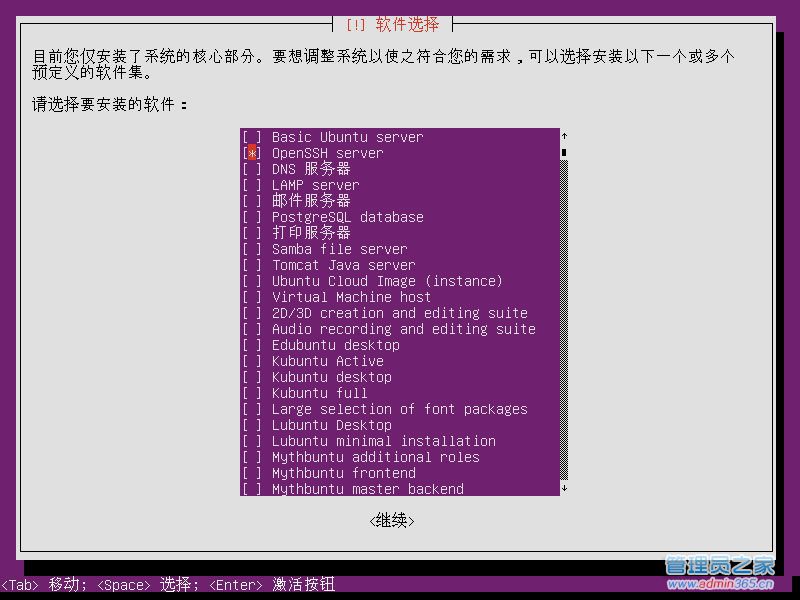Select the Kubuntu Active option
The height and width of the screenshot is (600, 800).
click(252, 361)
